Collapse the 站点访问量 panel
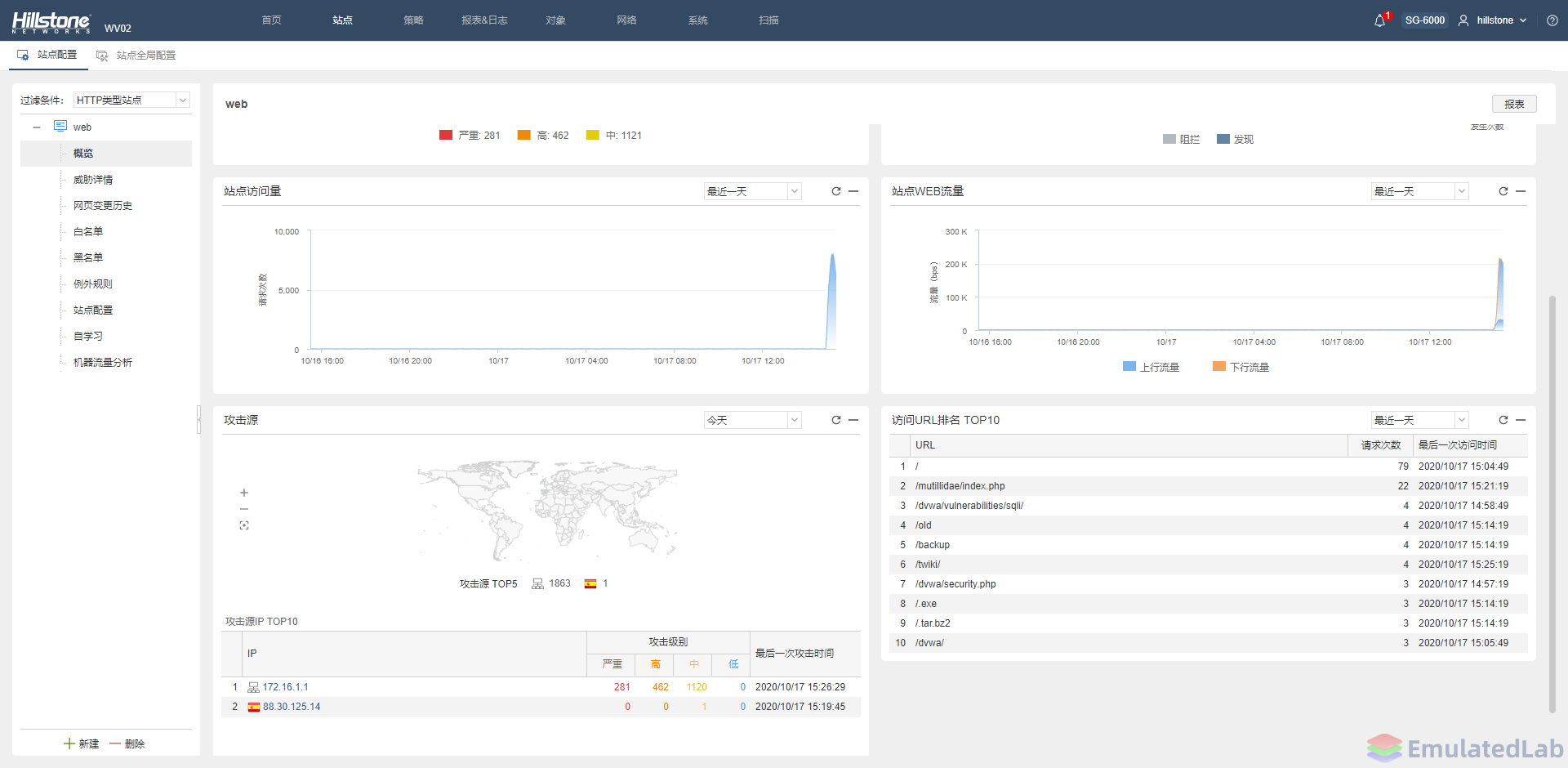Image resolution: width=1568 pixels, height=768 pixels. pyautogui.click(x=853, y=191)
